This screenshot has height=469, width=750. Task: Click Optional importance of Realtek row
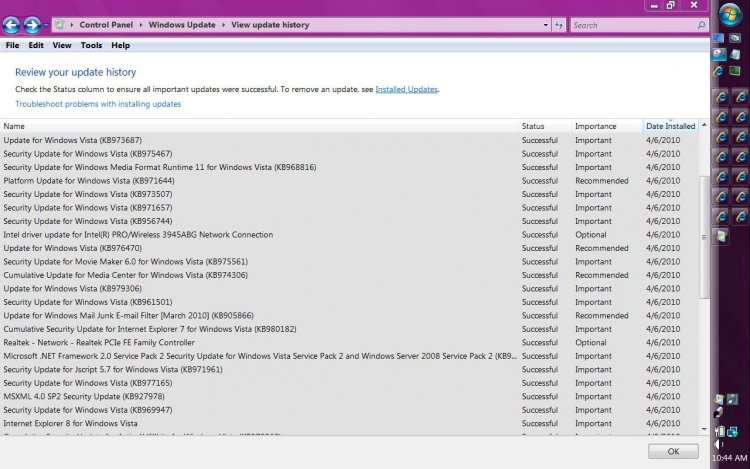(591, 342)
